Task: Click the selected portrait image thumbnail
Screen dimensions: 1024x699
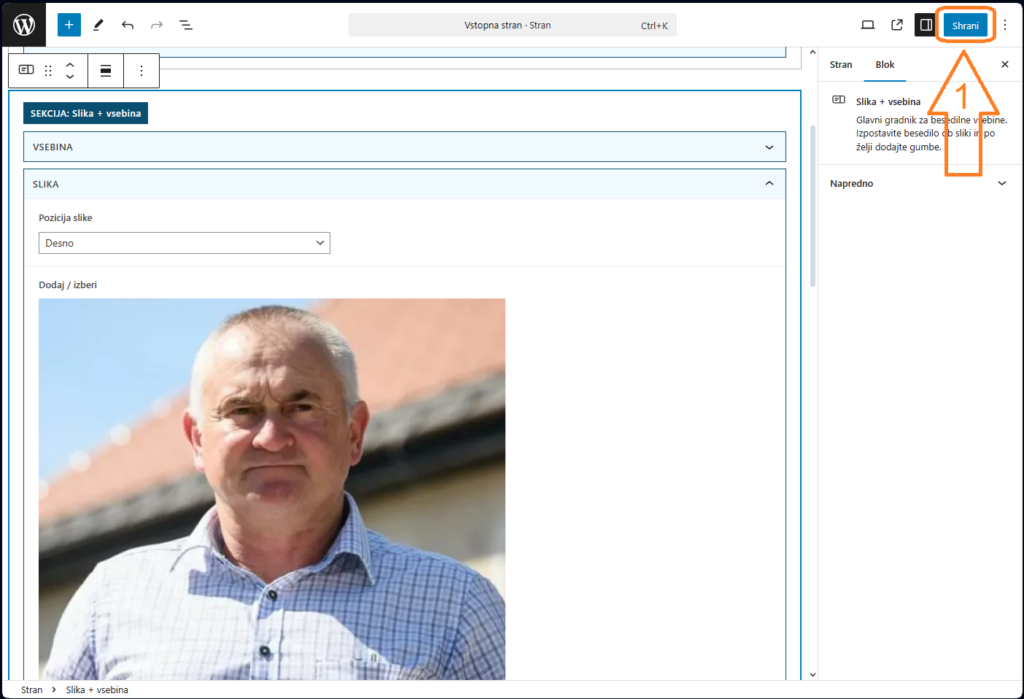Action: (x=271, y=489)
